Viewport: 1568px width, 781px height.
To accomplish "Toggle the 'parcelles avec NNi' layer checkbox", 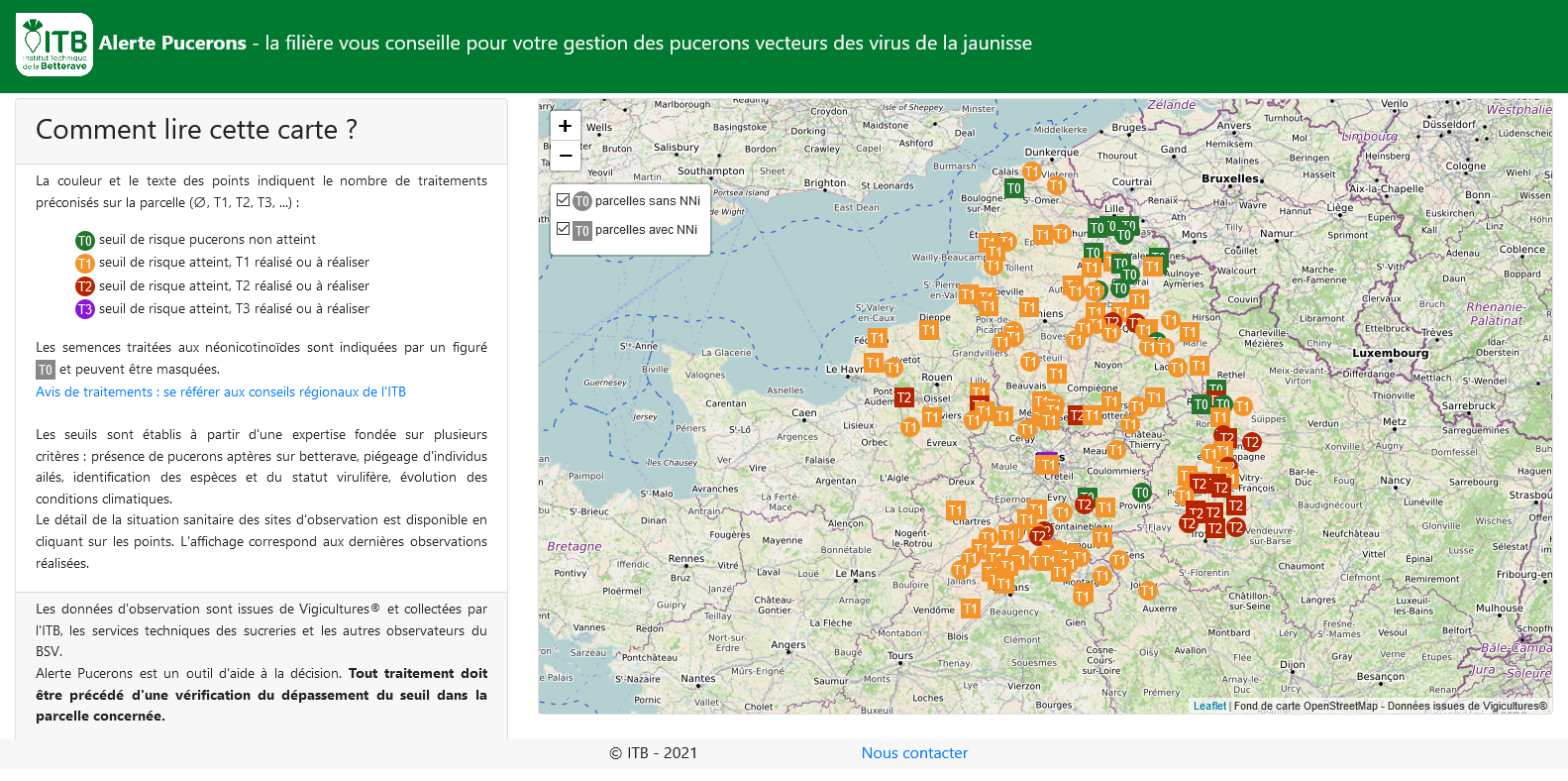I will pyautogui.click(x=563, y=229).
